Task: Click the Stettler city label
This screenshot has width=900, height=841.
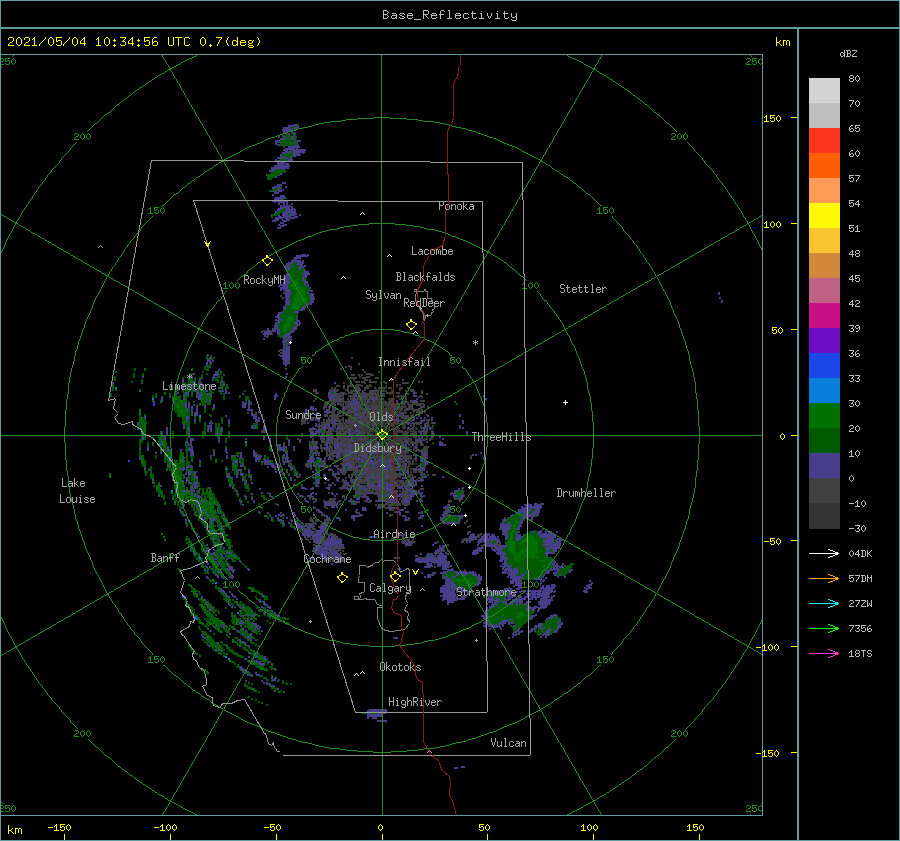Action: pos(583,289)
